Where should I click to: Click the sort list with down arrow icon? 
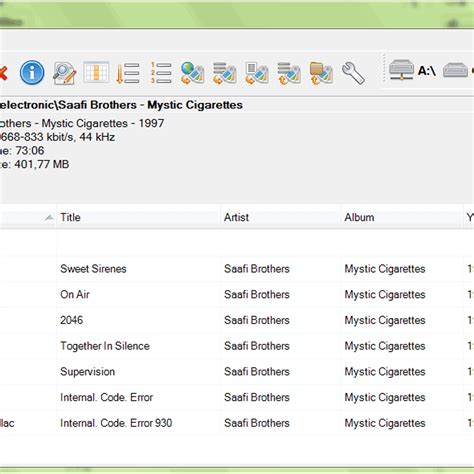[x=128, y=73]
